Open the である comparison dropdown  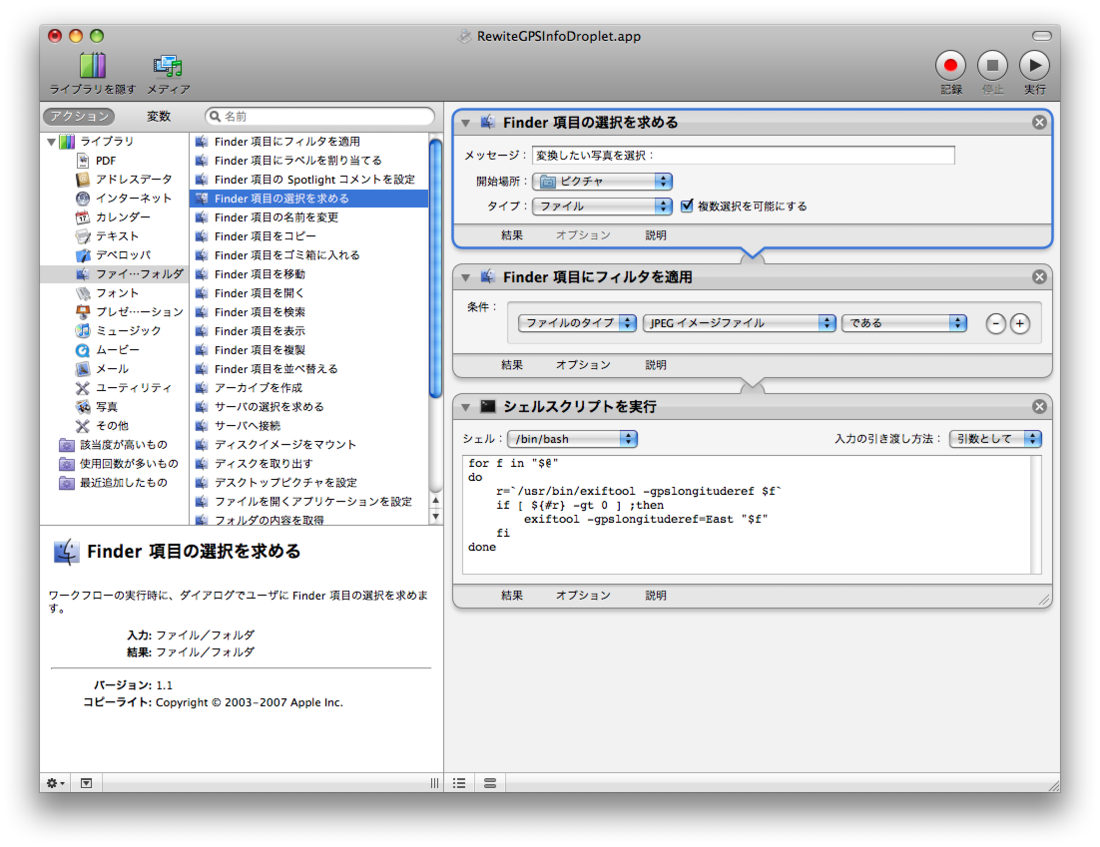904,323
